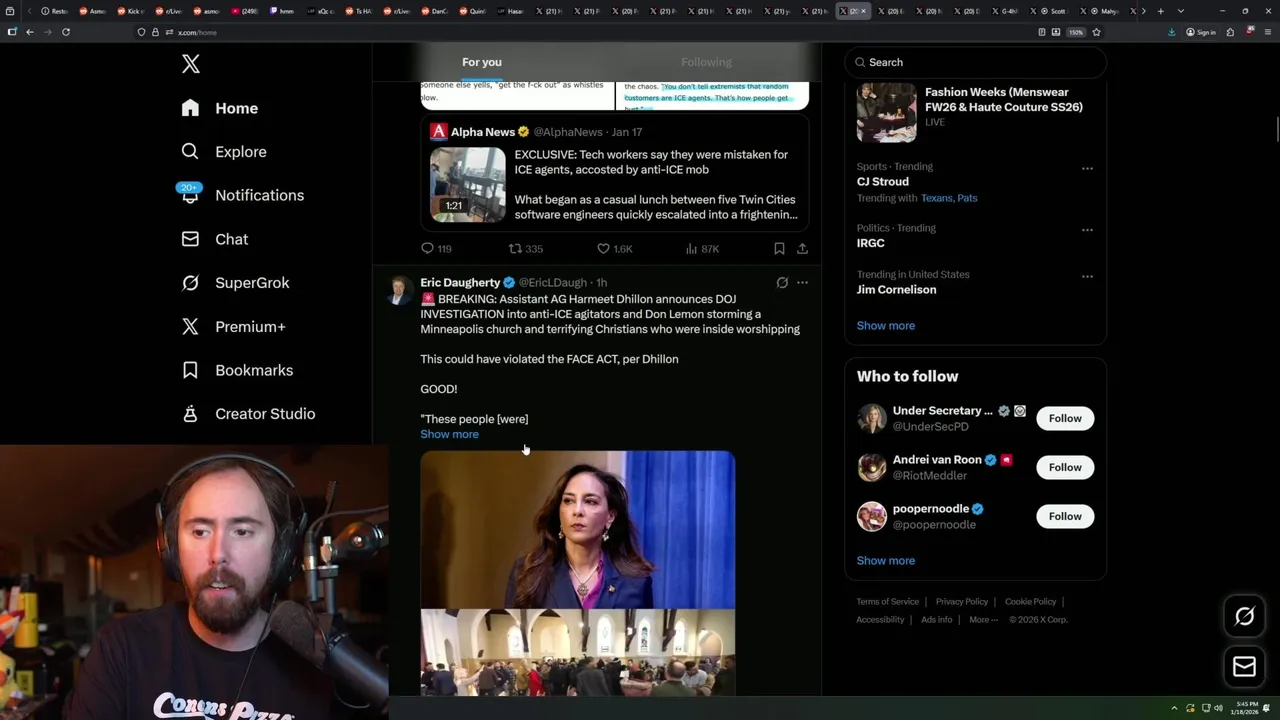This screenshot has width=1280, height=720.
Task: Open Notifications with the 20+ badge
Action: pyautogui.click(x=241, y=195)
